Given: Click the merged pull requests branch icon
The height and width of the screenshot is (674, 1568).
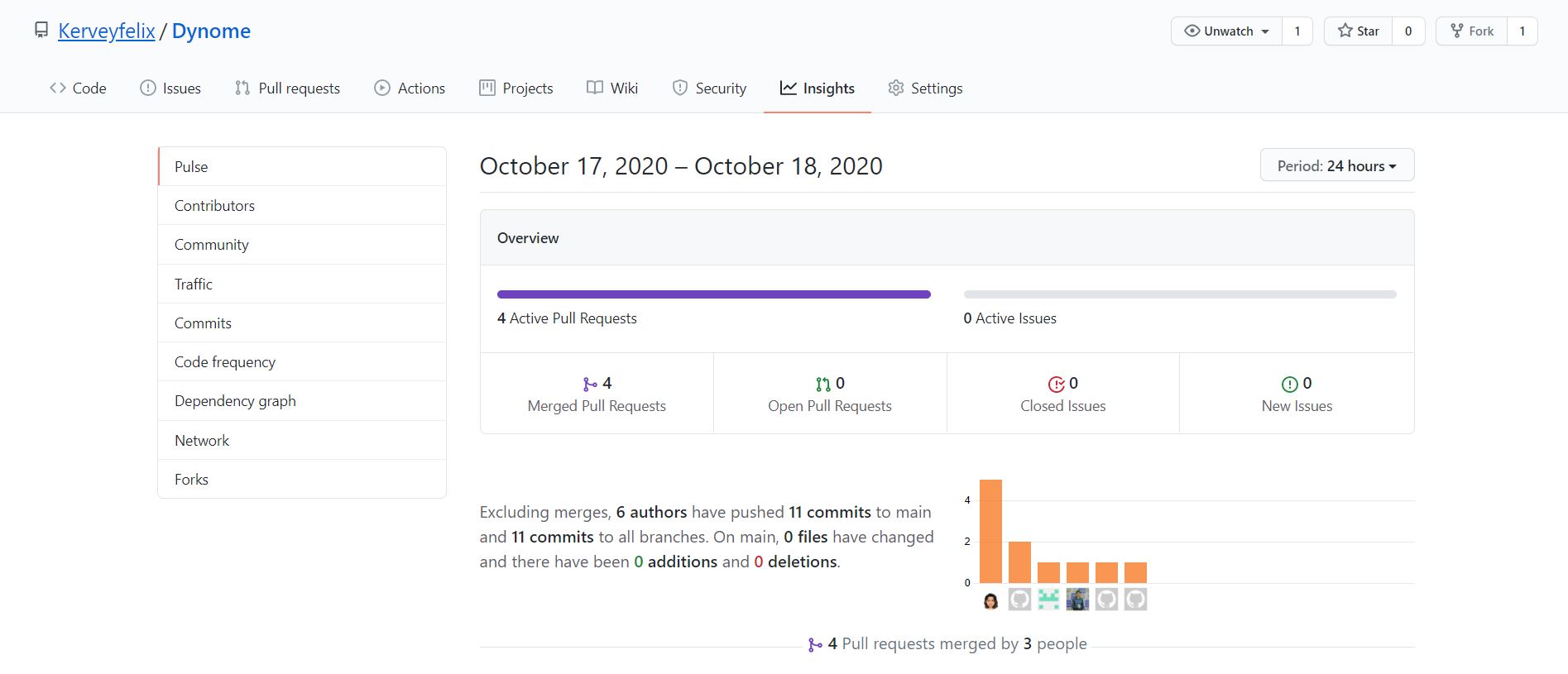Looking at the screenshot, I should 590,384.
